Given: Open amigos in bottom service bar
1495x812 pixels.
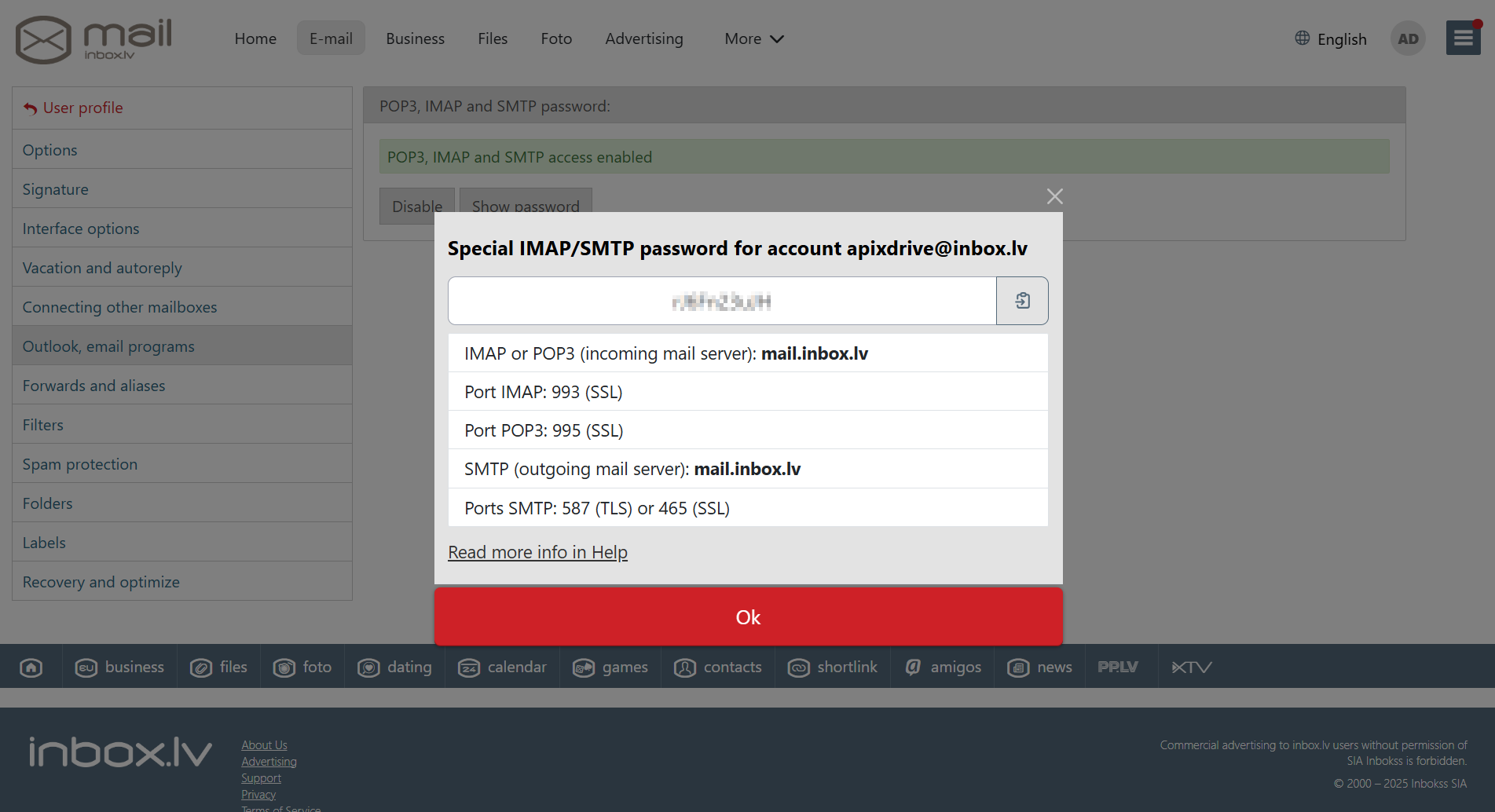Looking at the screenshot, I should point(943,668).
